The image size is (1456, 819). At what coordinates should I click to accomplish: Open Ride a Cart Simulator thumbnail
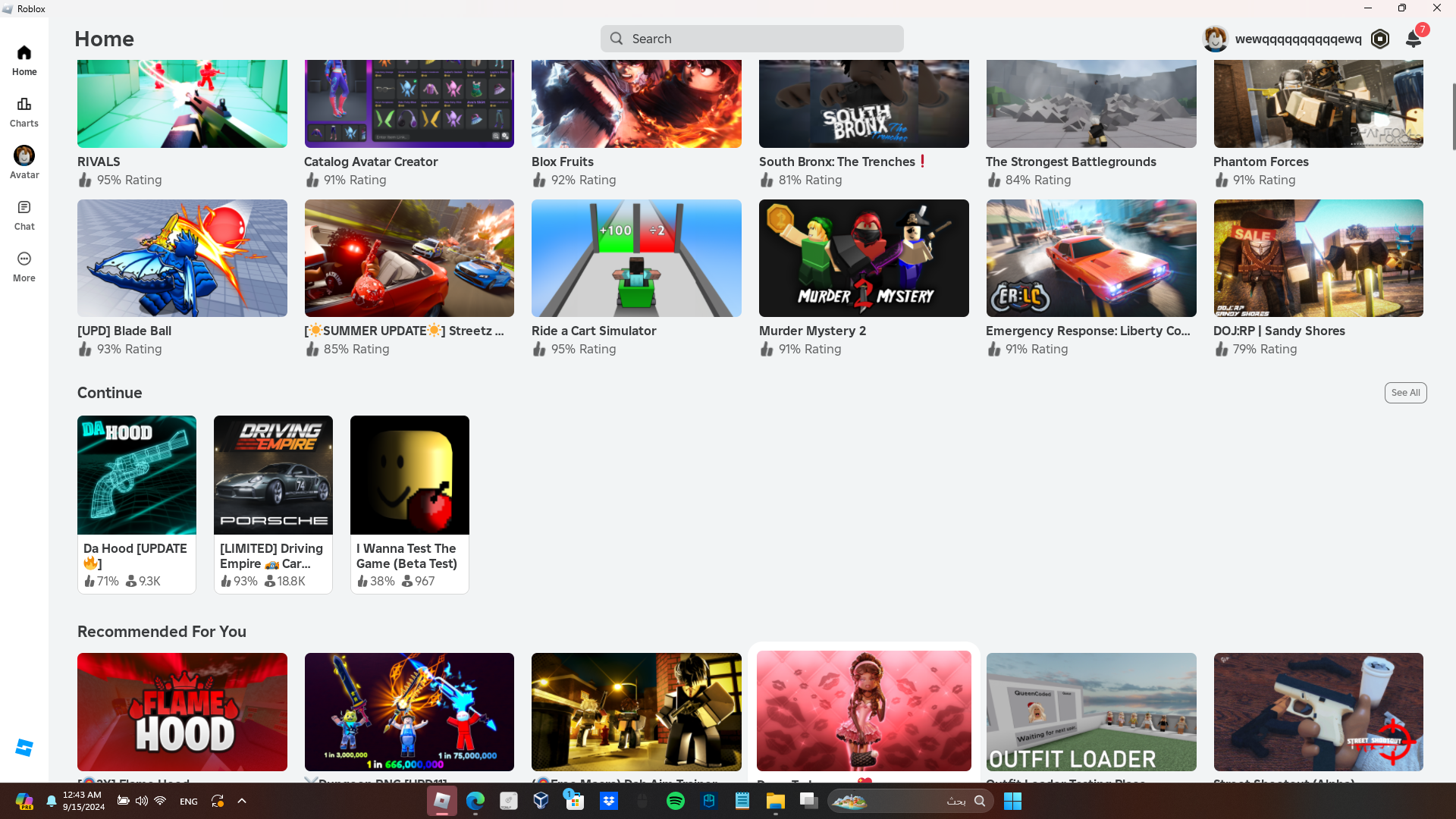[x=636, y=258]
